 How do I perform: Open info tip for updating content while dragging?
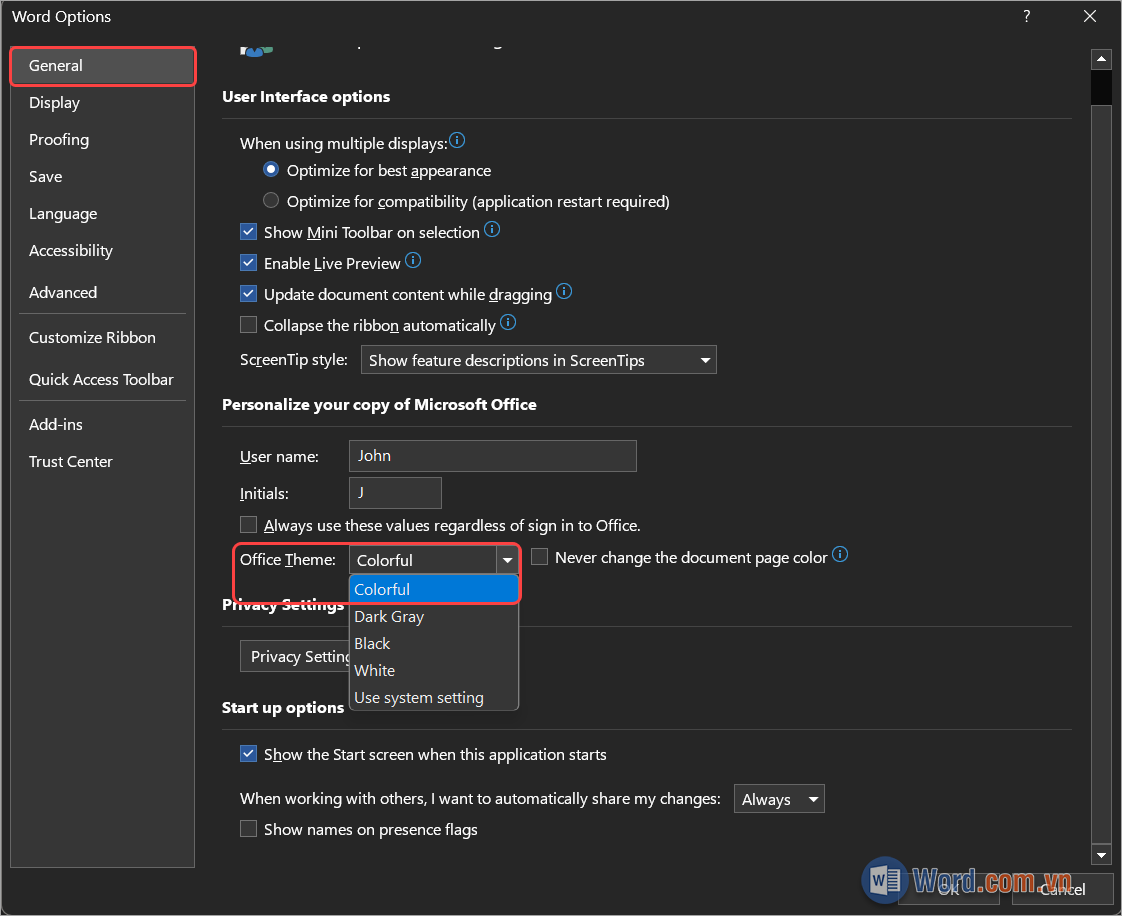pos(564,291)
